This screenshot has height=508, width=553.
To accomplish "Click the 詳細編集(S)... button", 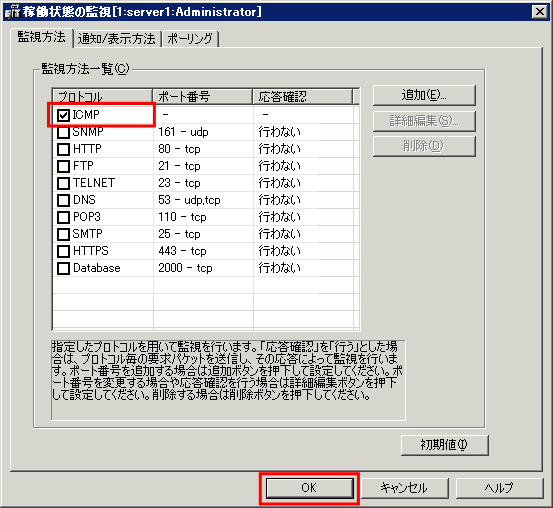I will click(x=424, y=121).
